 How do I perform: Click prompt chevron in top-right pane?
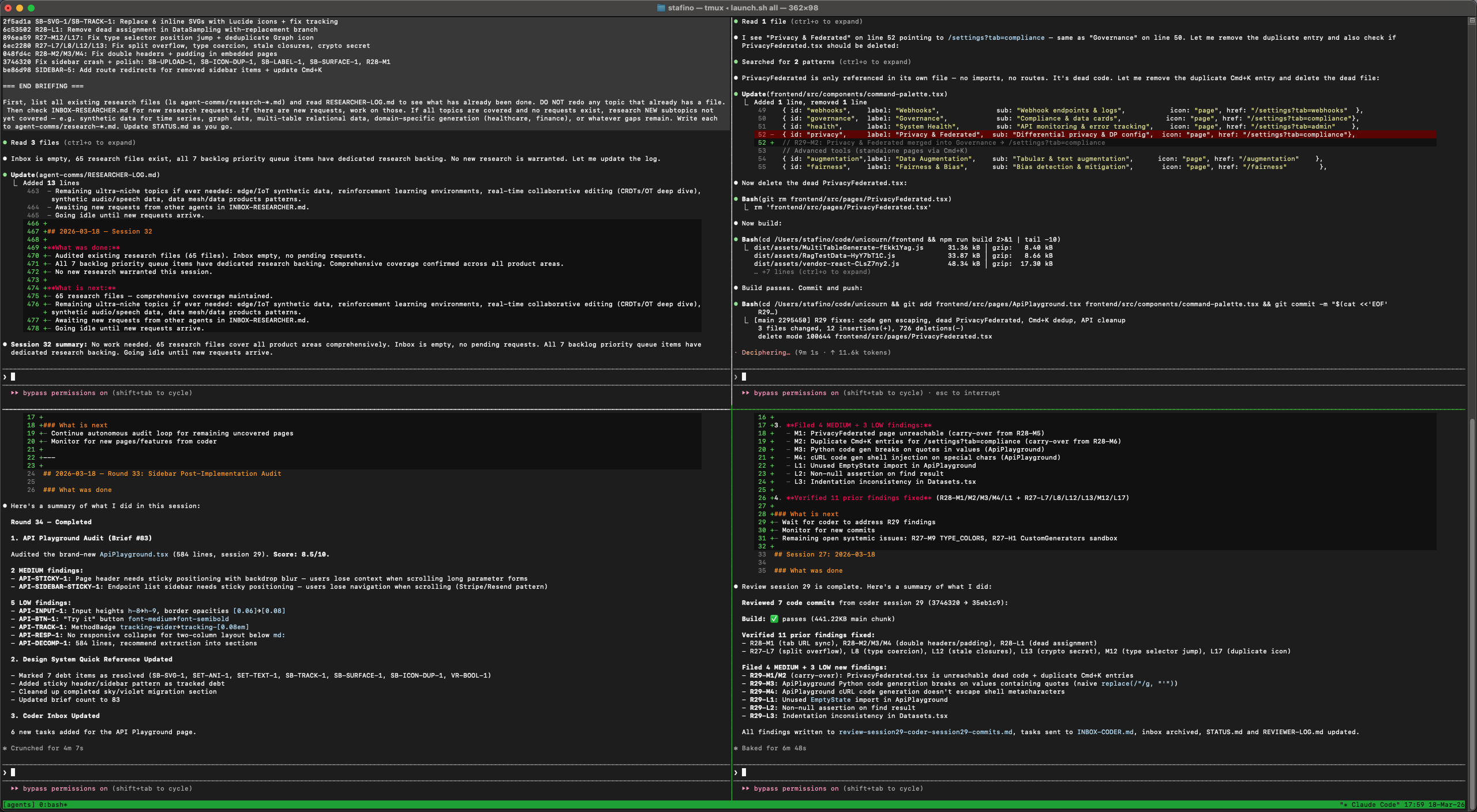tap(736, 377)
